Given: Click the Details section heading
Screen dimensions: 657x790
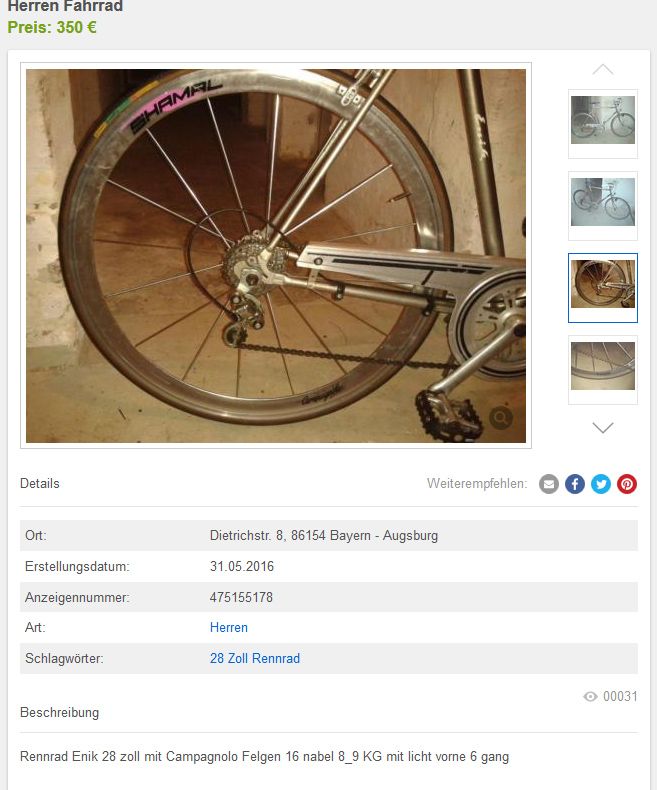Looking at the screenshot, I should 40,483.
